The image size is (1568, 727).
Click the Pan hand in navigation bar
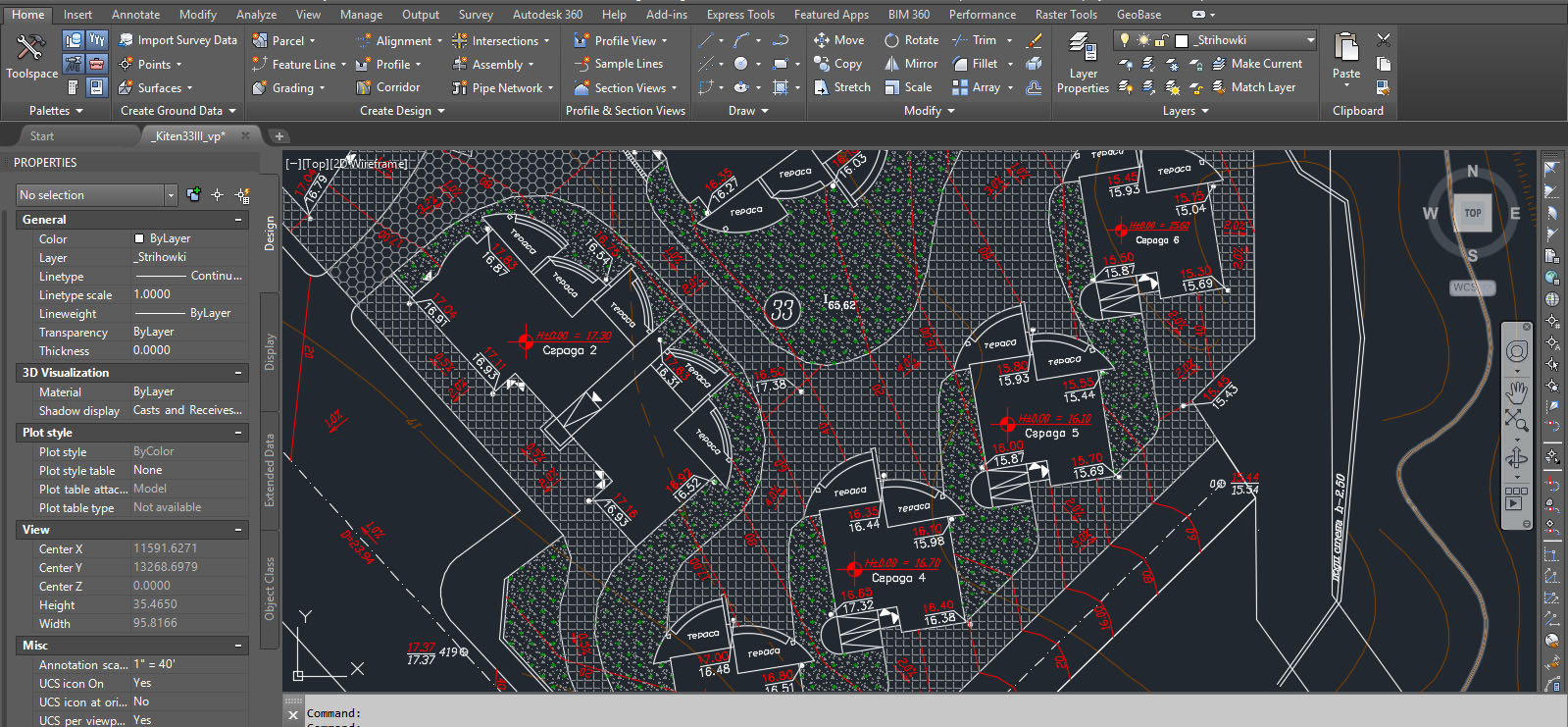pyautogui.click(x=1517, y=394)
